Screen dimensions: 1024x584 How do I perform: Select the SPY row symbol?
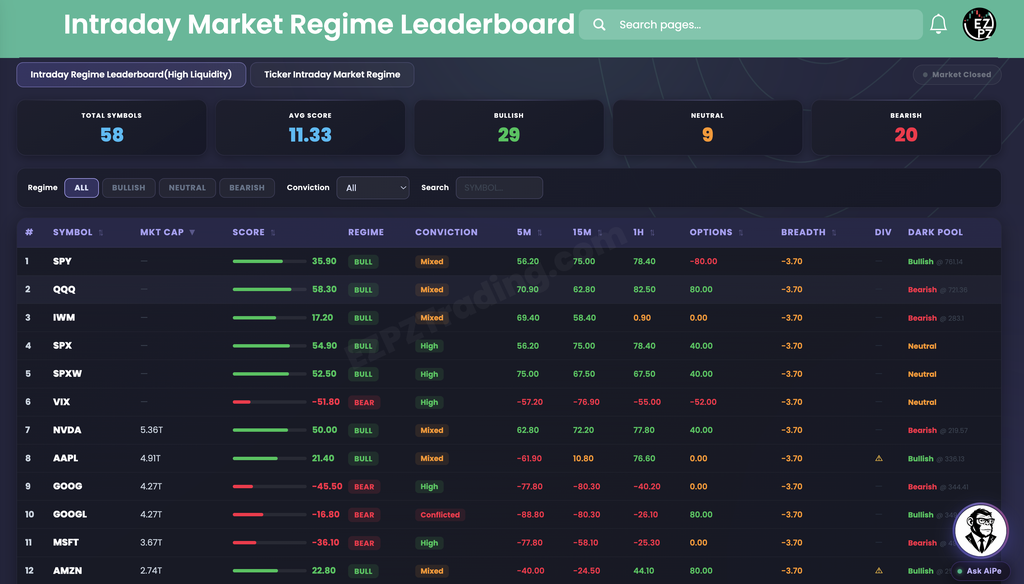click(x=62, y=261)
